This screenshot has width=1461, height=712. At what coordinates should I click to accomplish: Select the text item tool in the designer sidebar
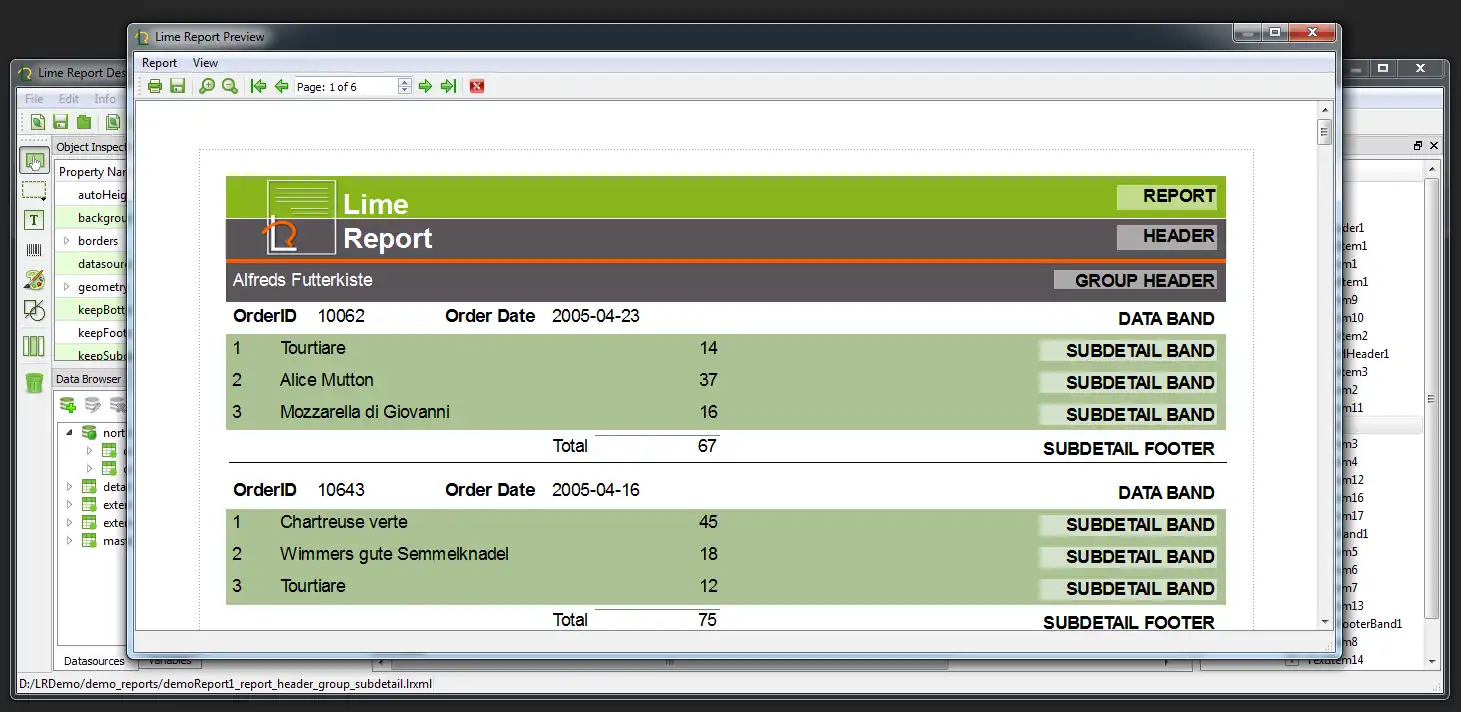click(34, 220)
